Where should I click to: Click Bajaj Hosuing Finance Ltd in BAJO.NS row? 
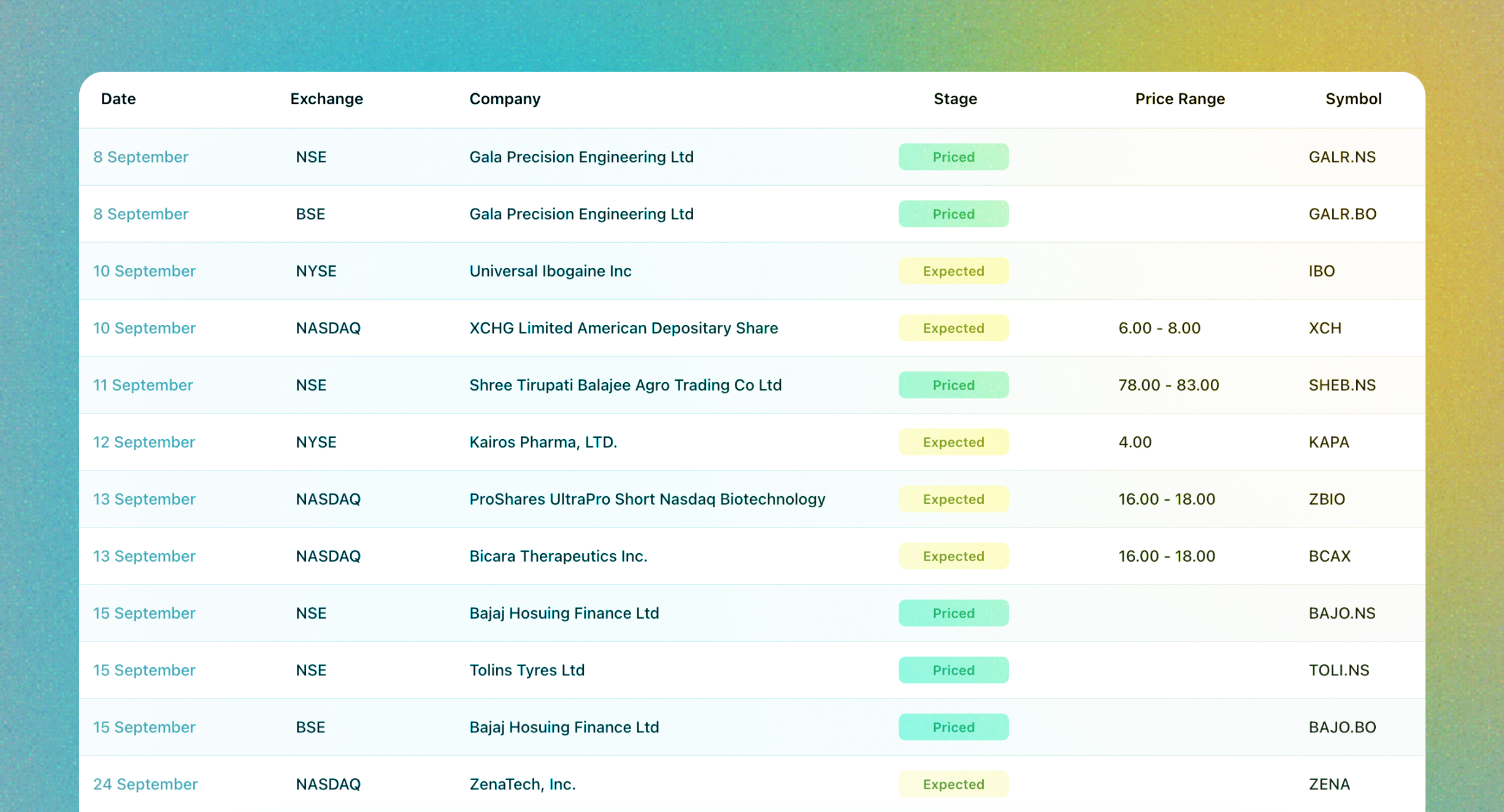pos(564,613)
